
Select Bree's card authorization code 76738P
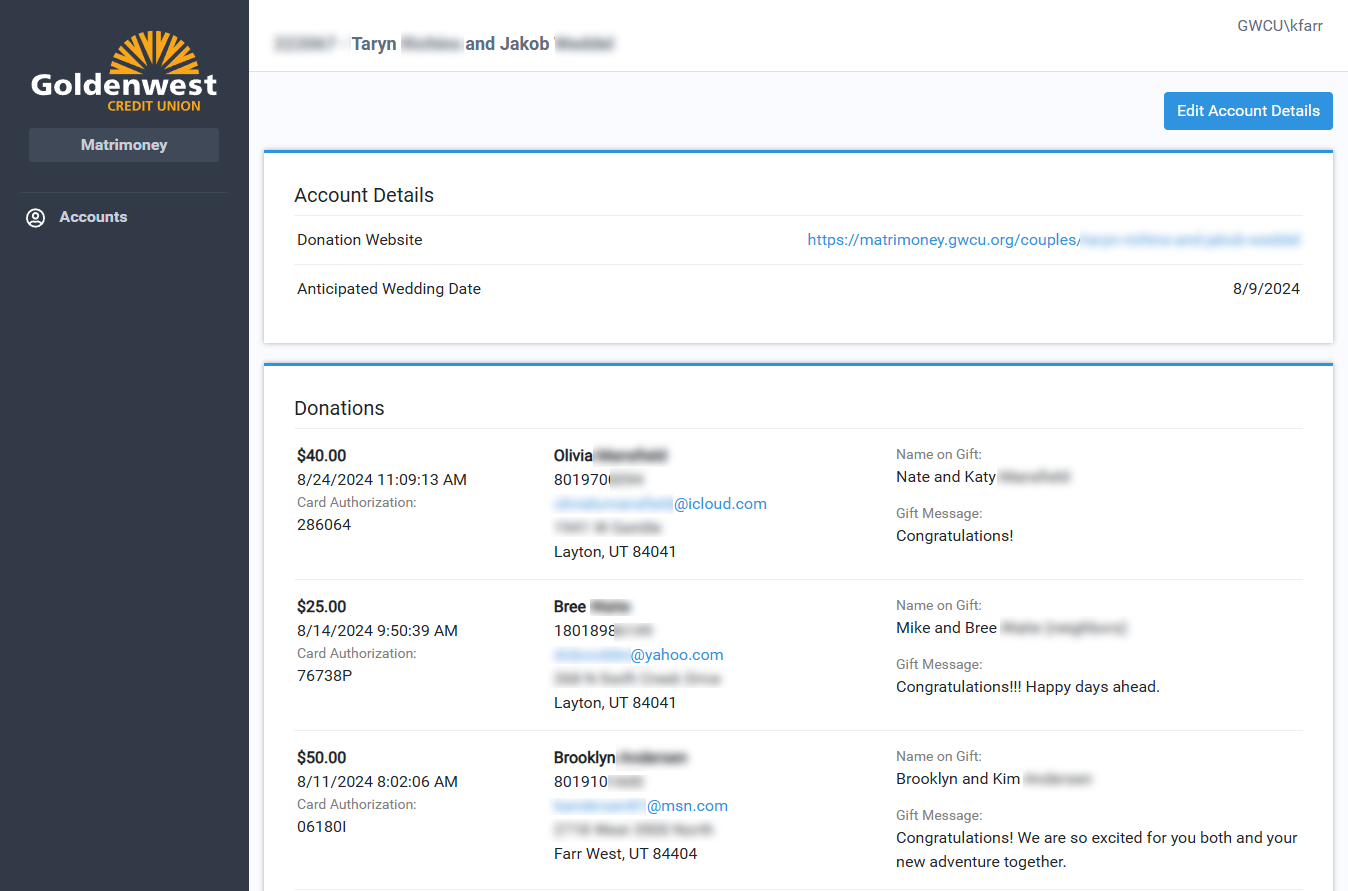[325, 675]
